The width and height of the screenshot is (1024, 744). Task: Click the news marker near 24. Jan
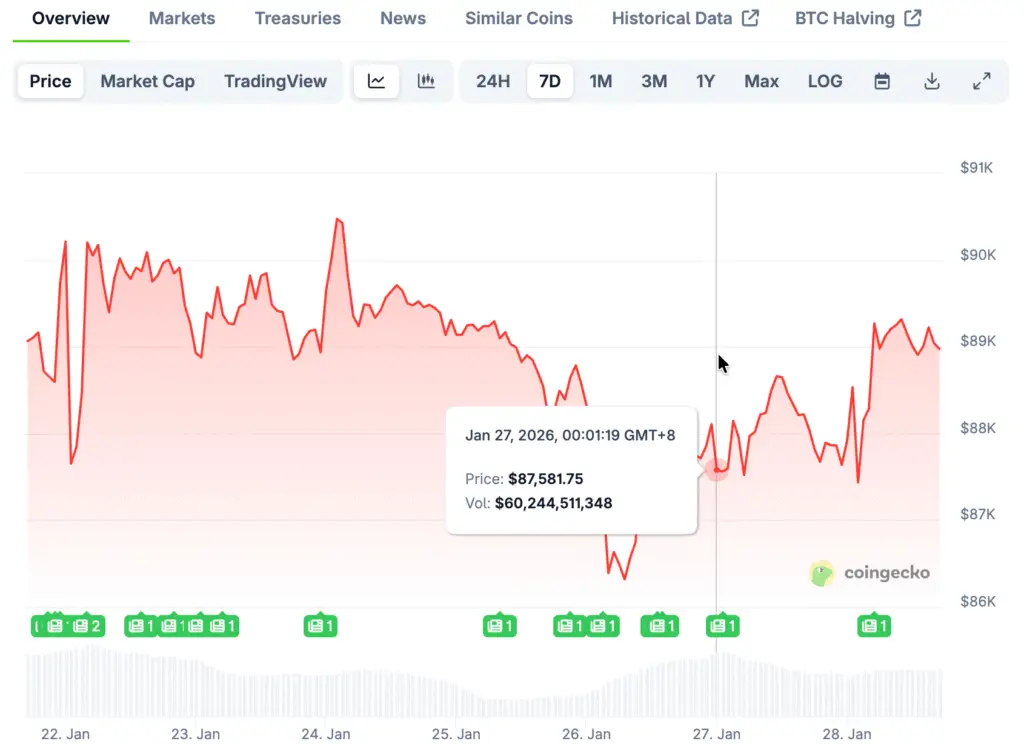point(320,626)
